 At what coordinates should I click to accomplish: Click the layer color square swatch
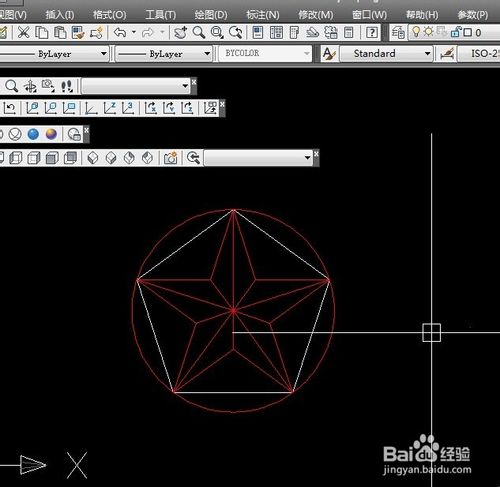click(x=468, y=32)
